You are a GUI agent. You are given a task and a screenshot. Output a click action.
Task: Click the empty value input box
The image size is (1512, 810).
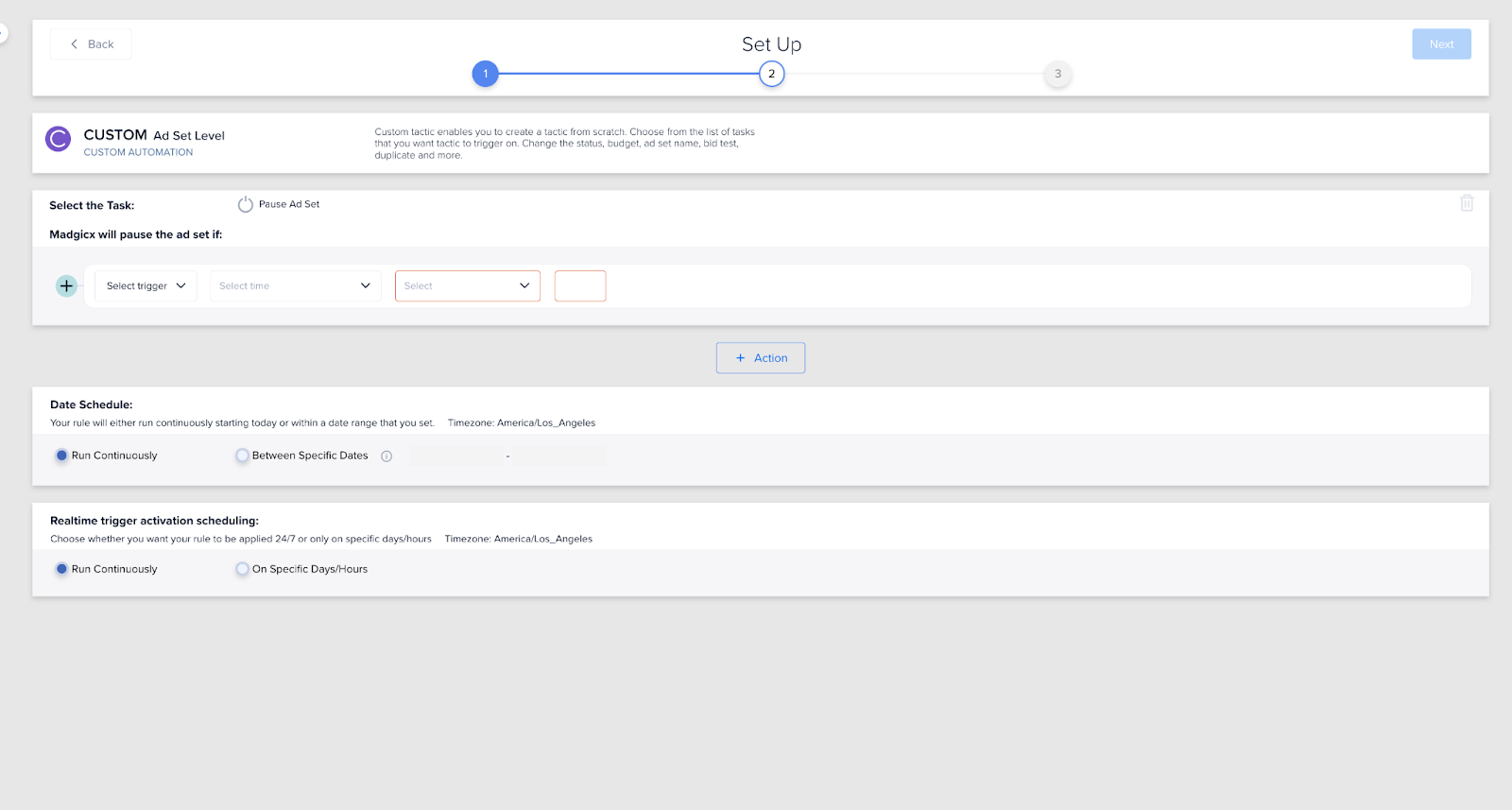580,285
